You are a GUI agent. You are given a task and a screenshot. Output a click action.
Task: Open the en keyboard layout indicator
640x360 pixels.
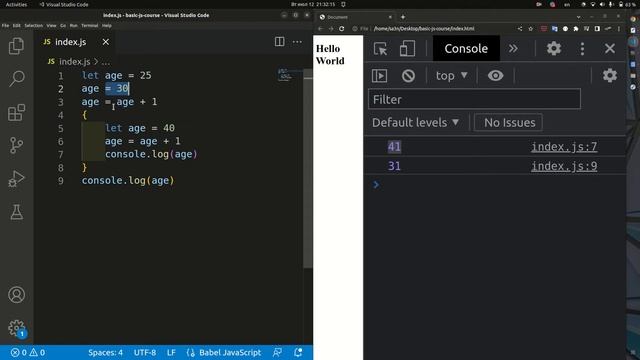click(567, 4)
